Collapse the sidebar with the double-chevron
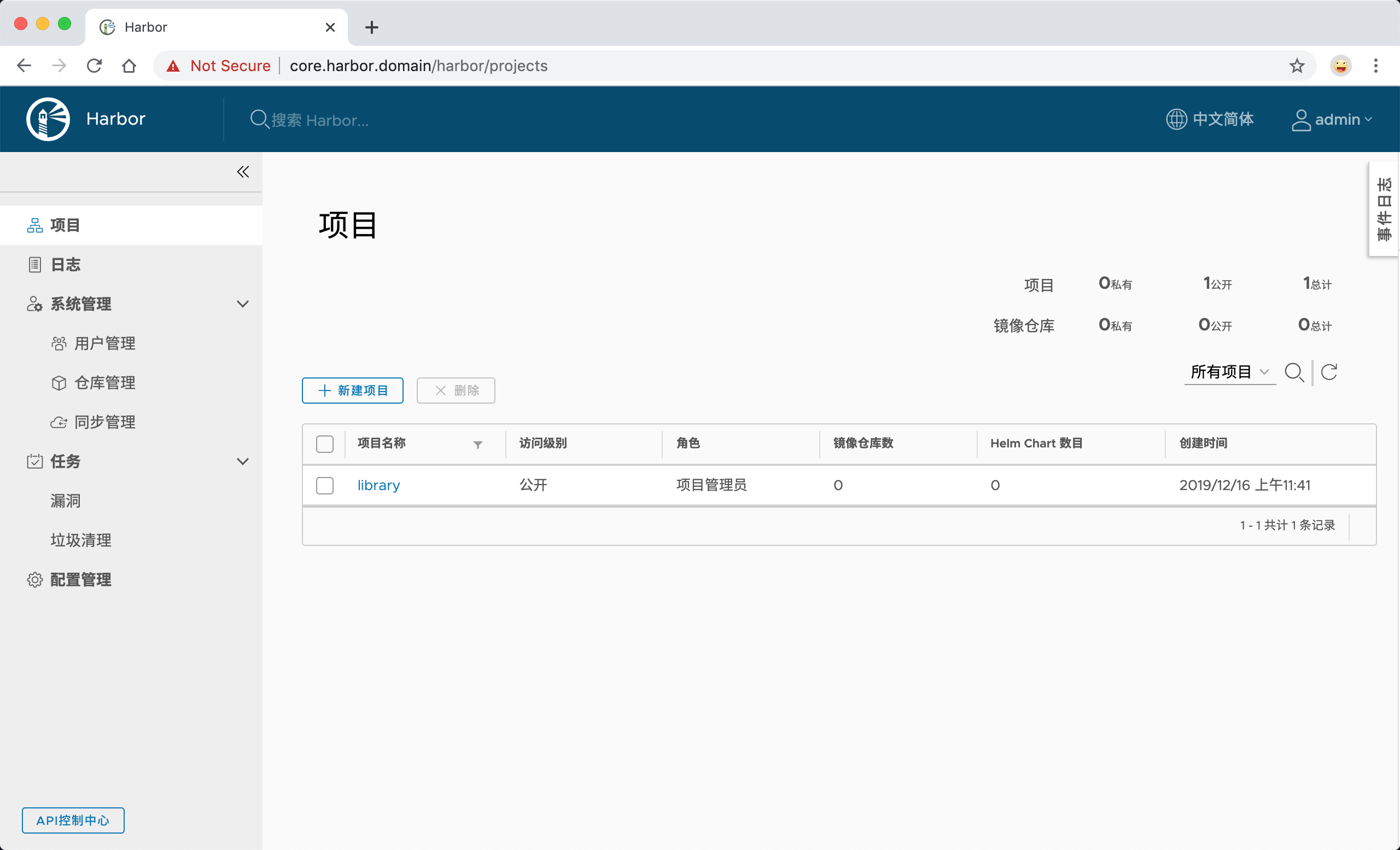 243,172
